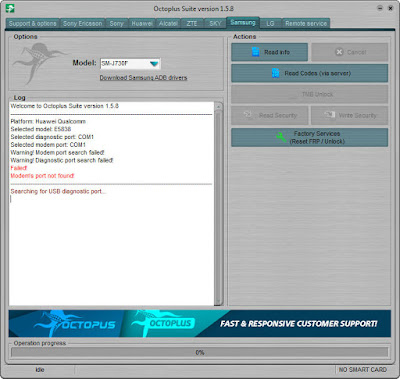Select the Samsung tab
Image resolution: width=400 pixels, height=379 pixels.
click(243, 23)
